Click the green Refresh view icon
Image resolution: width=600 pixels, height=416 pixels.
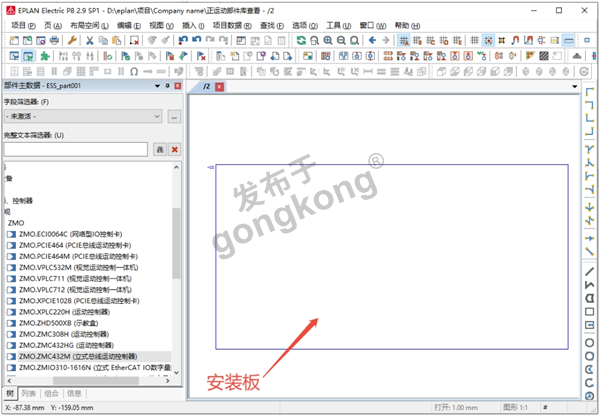coord(301,40)
